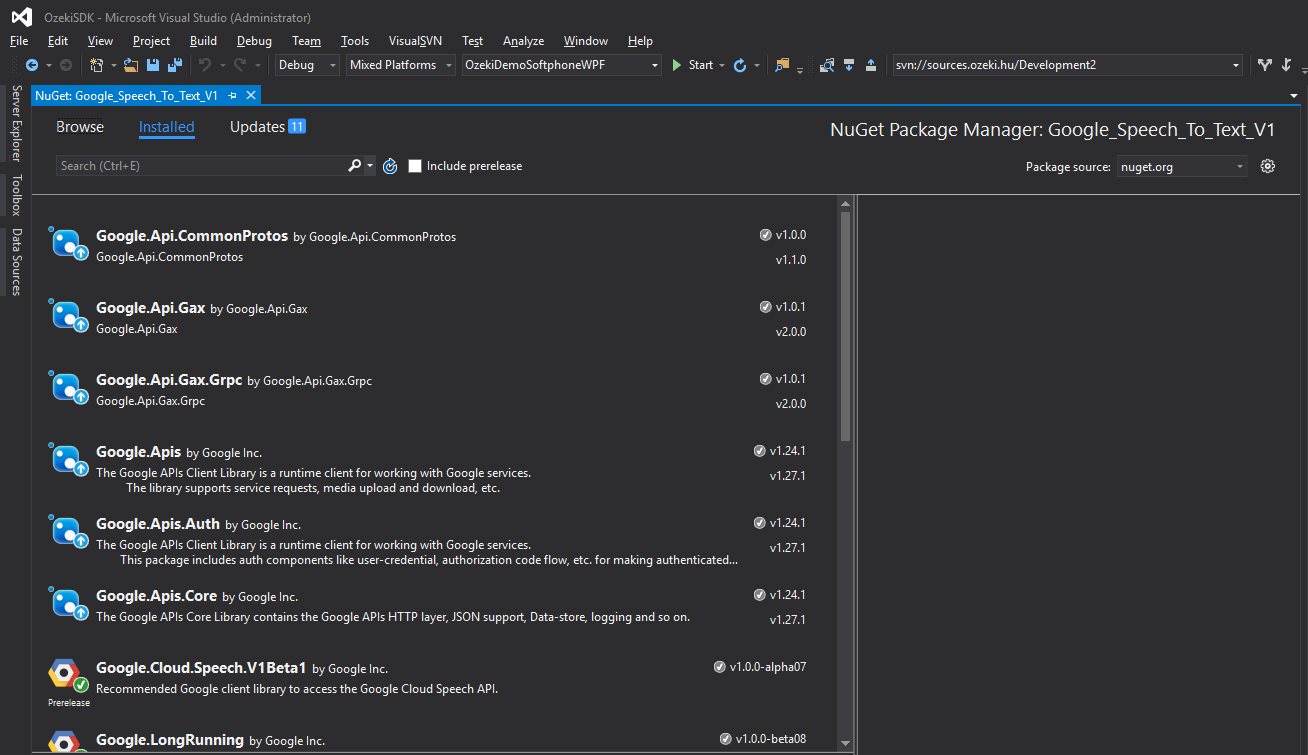Image resolution: width=1308 pixels, height=755 pixels.
Task: Click the VisualSVN update down-arrow icon
Action: 849,65
